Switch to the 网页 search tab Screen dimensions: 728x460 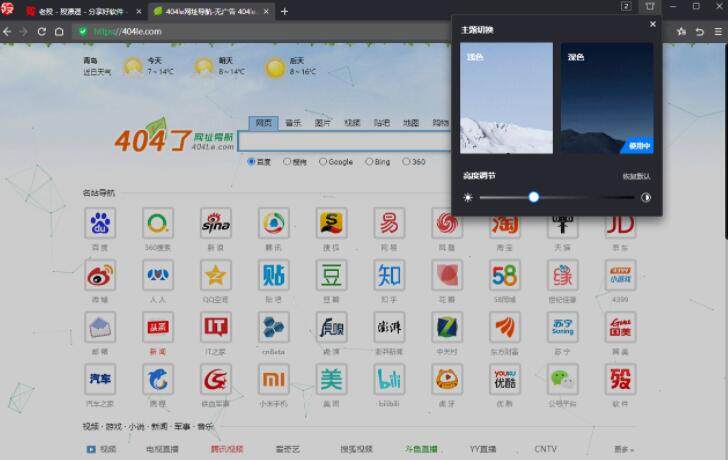[x=263, y=123]
